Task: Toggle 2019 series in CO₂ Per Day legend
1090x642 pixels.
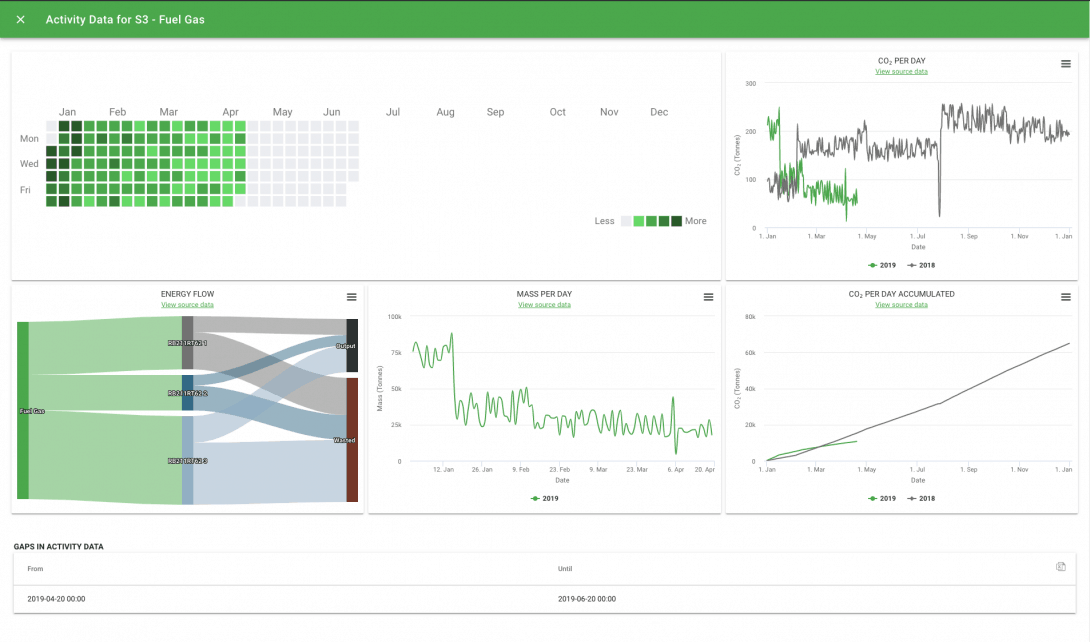Action: point(881,265)
